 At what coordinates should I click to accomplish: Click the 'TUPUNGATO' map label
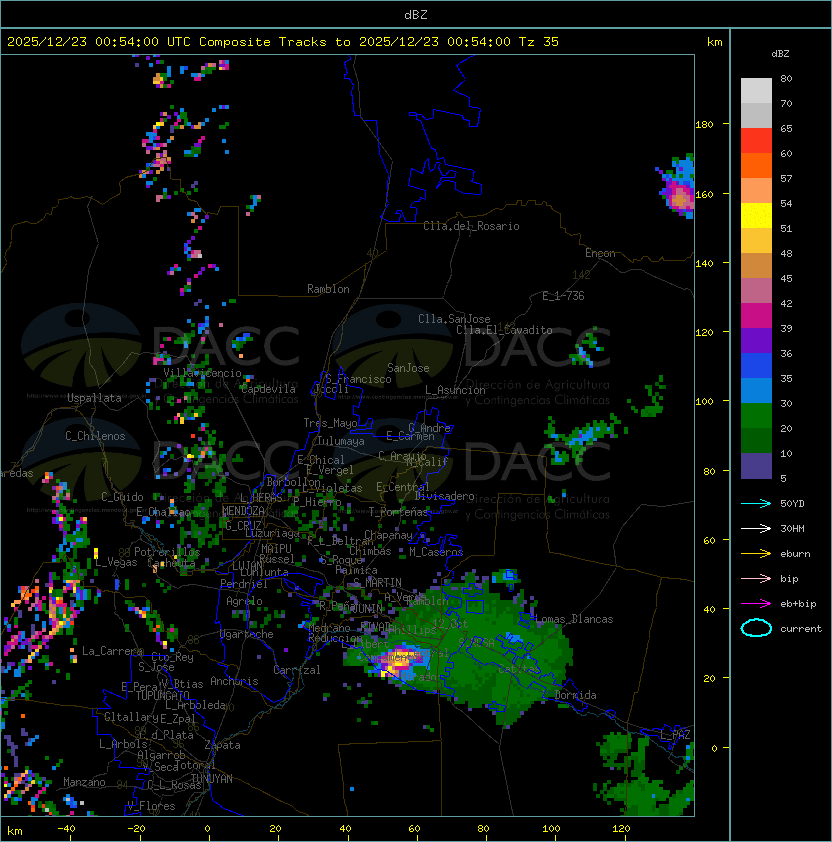(x=162, y=696)
